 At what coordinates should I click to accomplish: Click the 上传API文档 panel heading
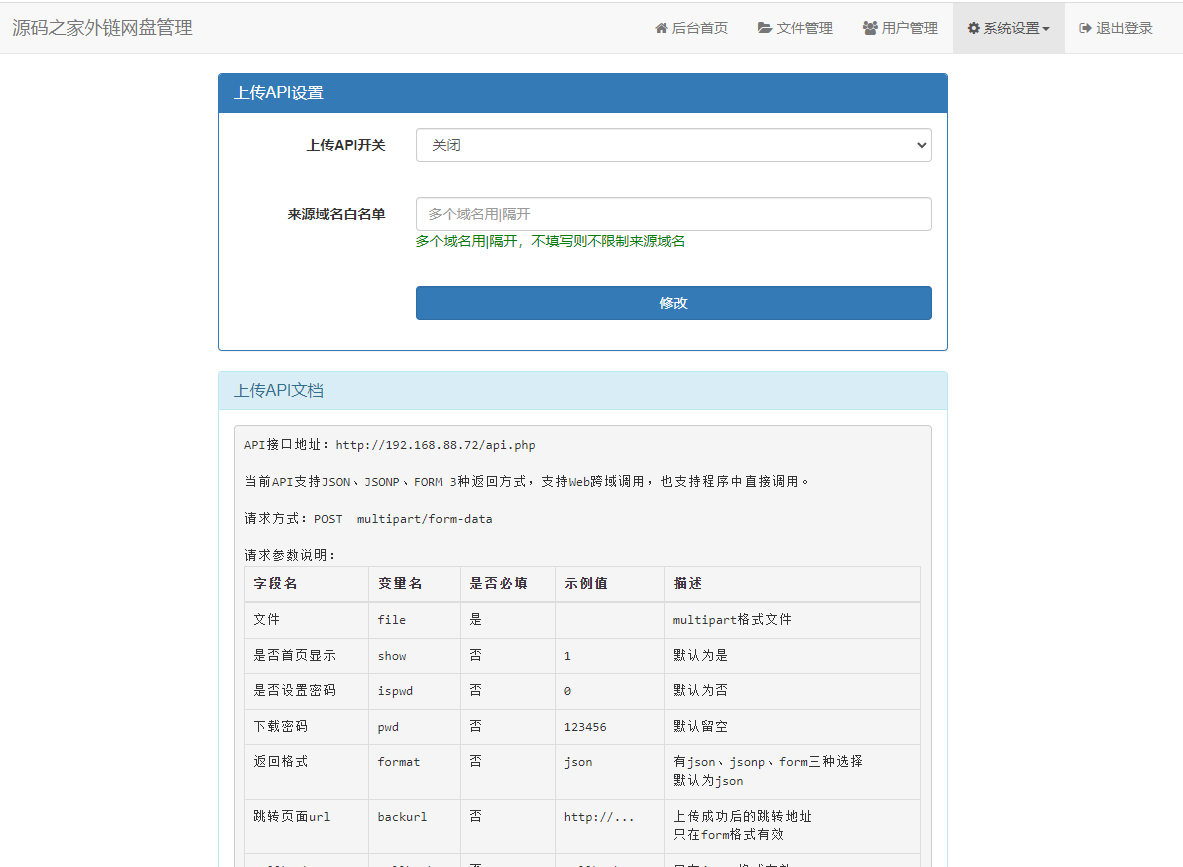(582, 390)
